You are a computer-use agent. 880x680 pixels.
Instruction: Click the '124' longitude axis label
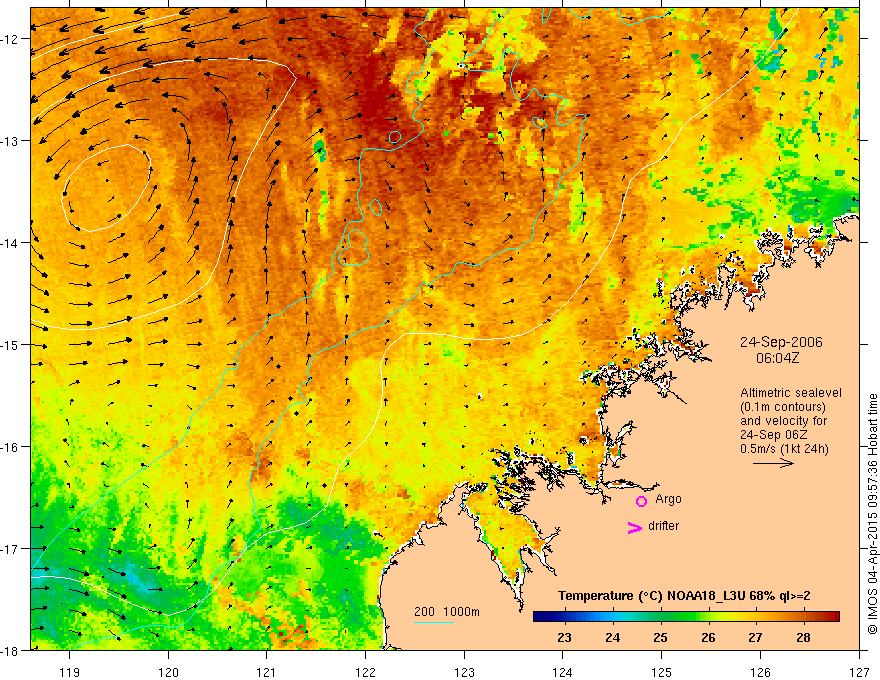click(563, 672)
